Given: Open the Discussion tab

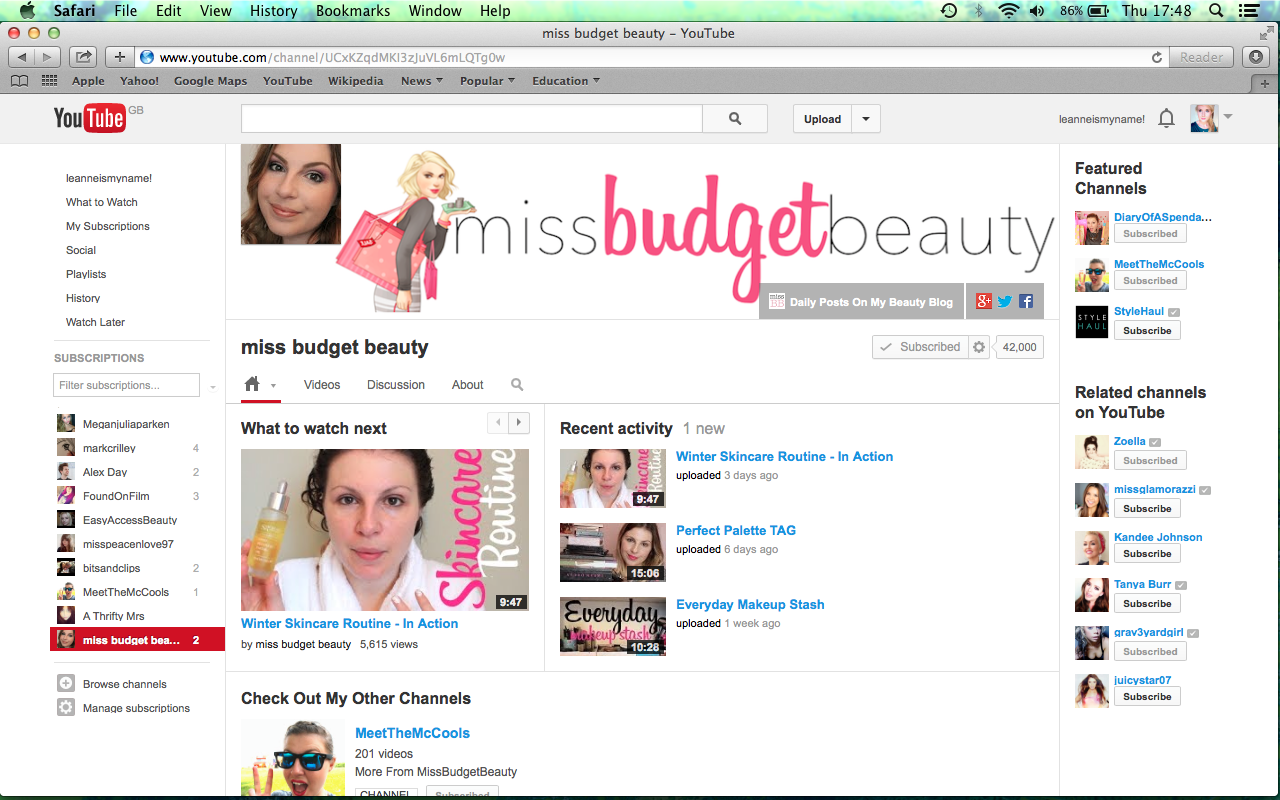Looking at the screenshot, I should tap(396, 385).
